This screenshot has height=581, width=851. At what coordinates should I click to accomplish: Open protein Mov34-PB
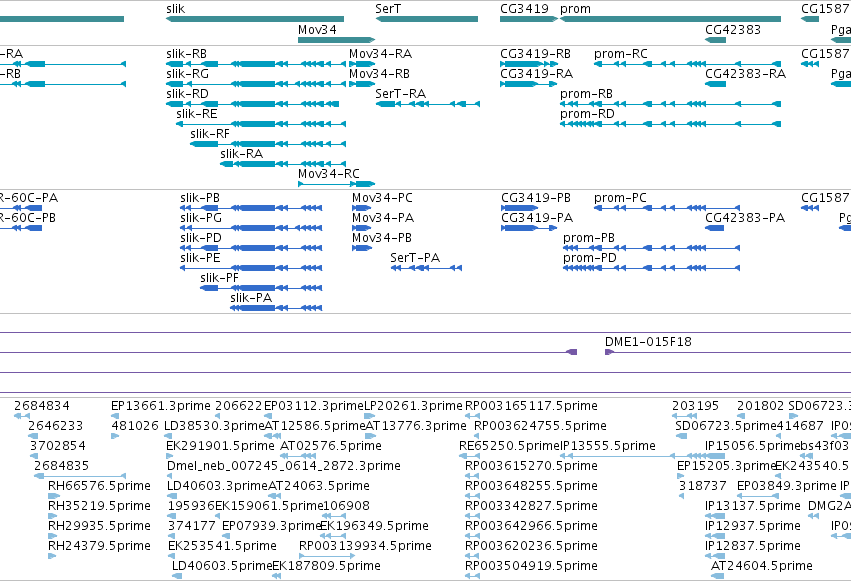point(382,238)
